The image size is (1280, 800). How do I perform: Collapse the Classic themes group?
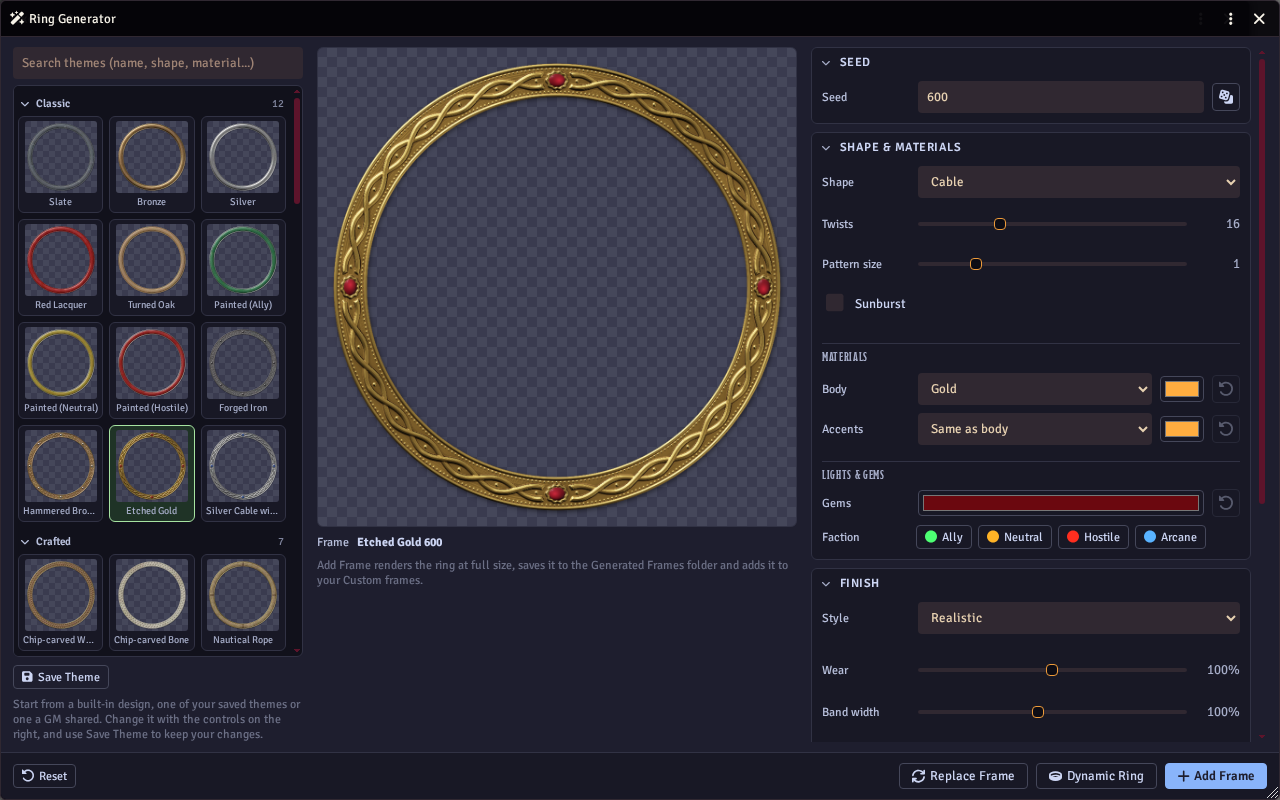26,104
